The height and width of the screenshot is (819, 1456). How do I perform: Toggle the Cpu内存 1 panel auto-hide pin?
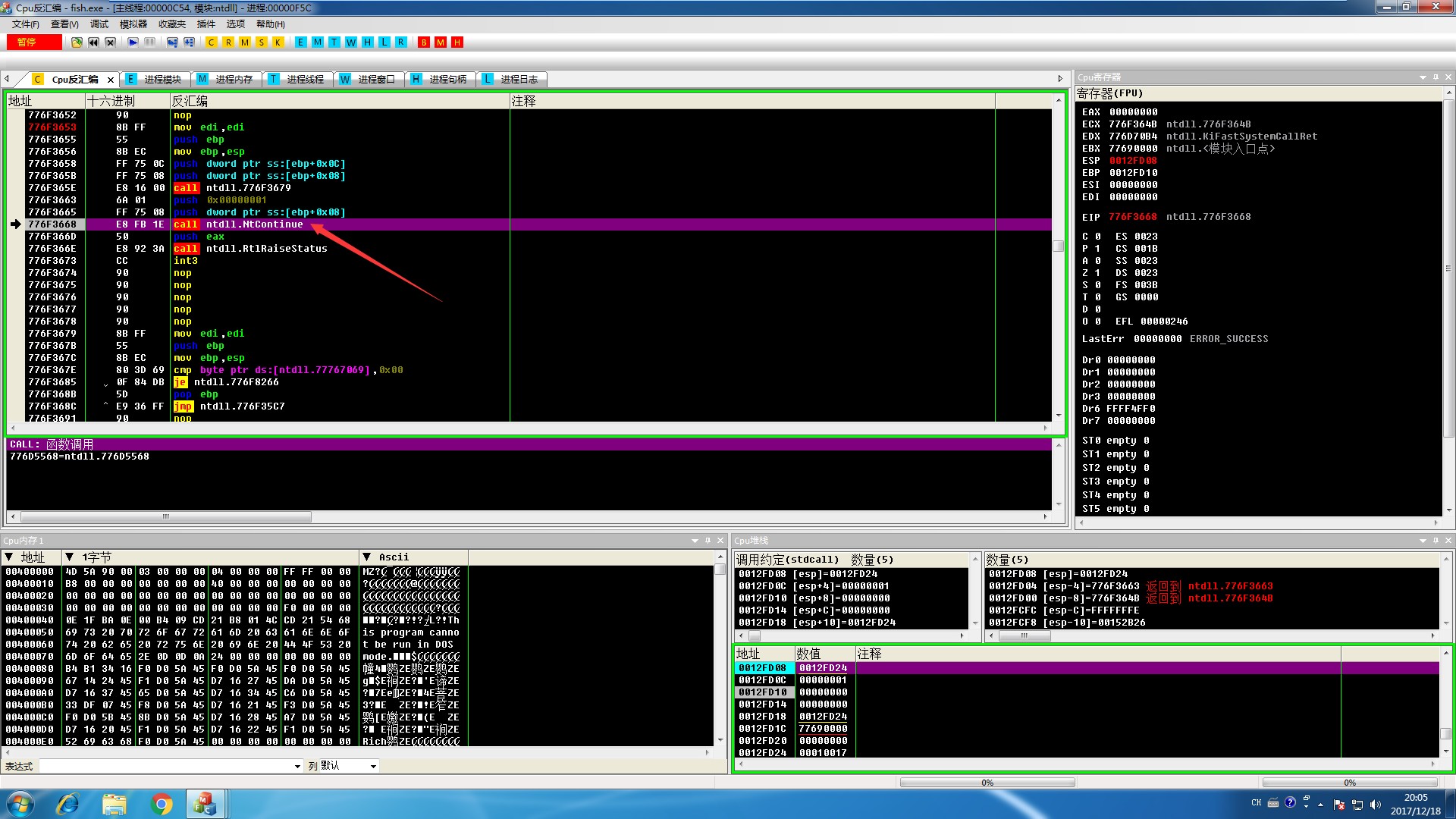[x=708, y=541]
